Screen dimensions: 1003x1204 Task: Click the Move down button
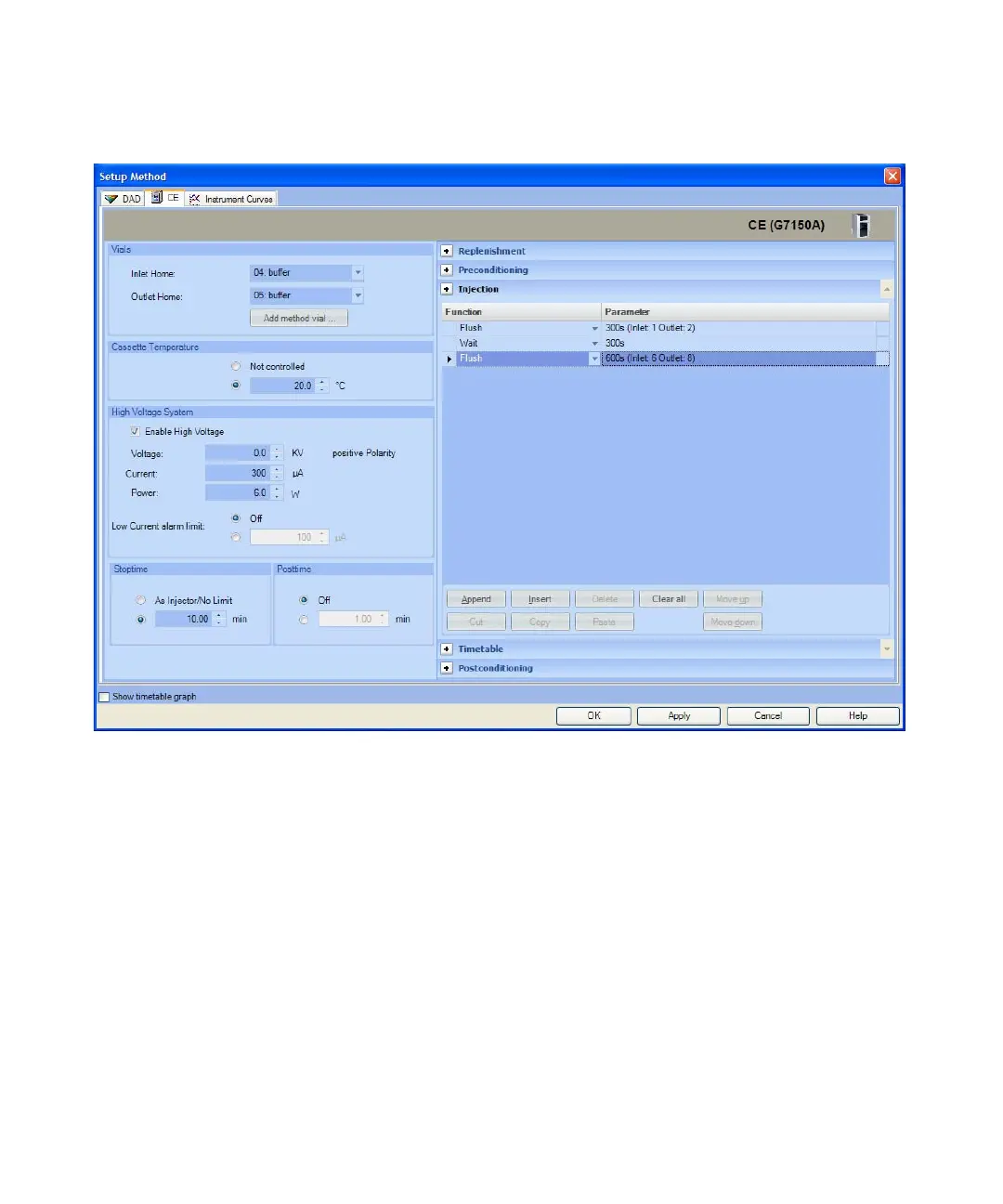pyautogui.click(x=733, y=622)
